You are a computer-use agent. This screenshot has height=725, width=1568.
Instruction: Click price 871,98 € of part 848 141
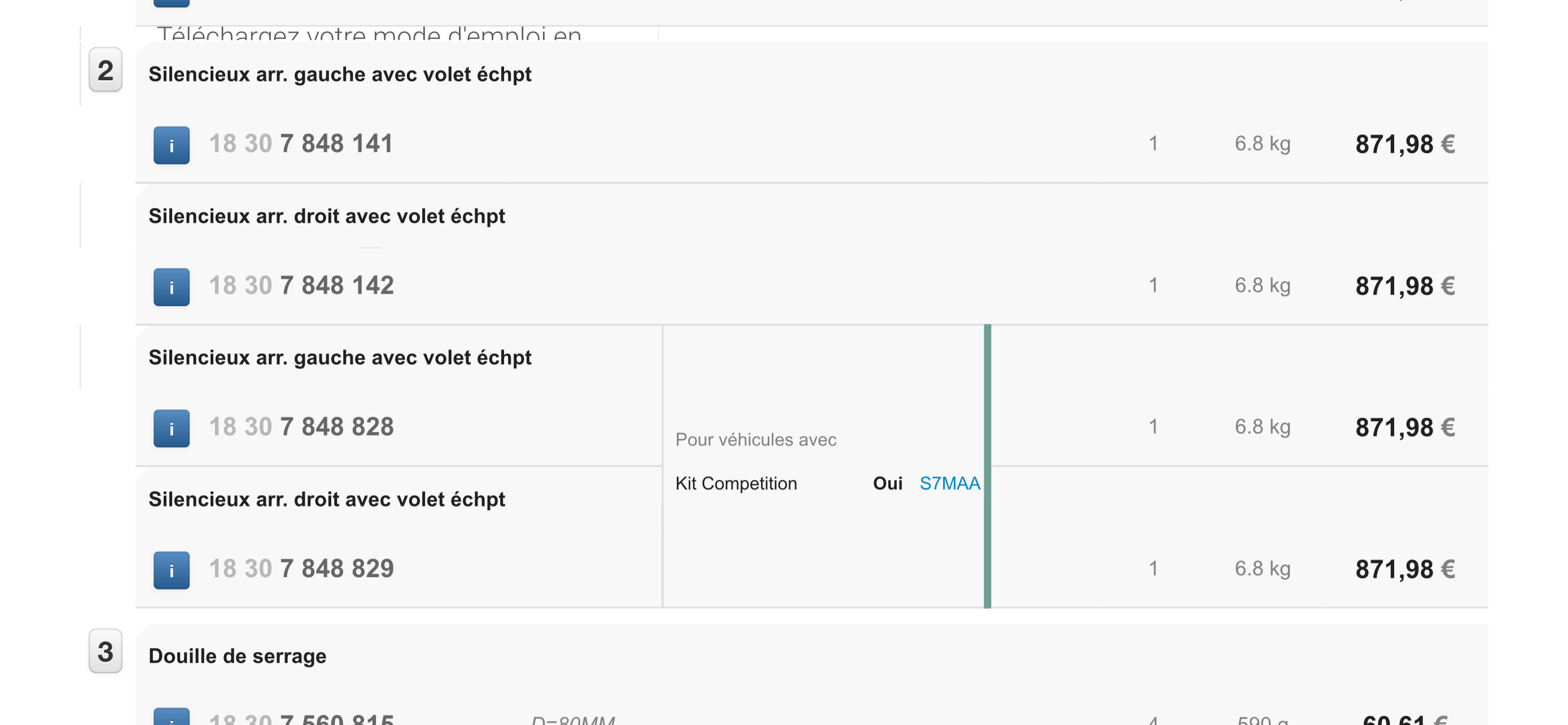(x=1405, y=145)
